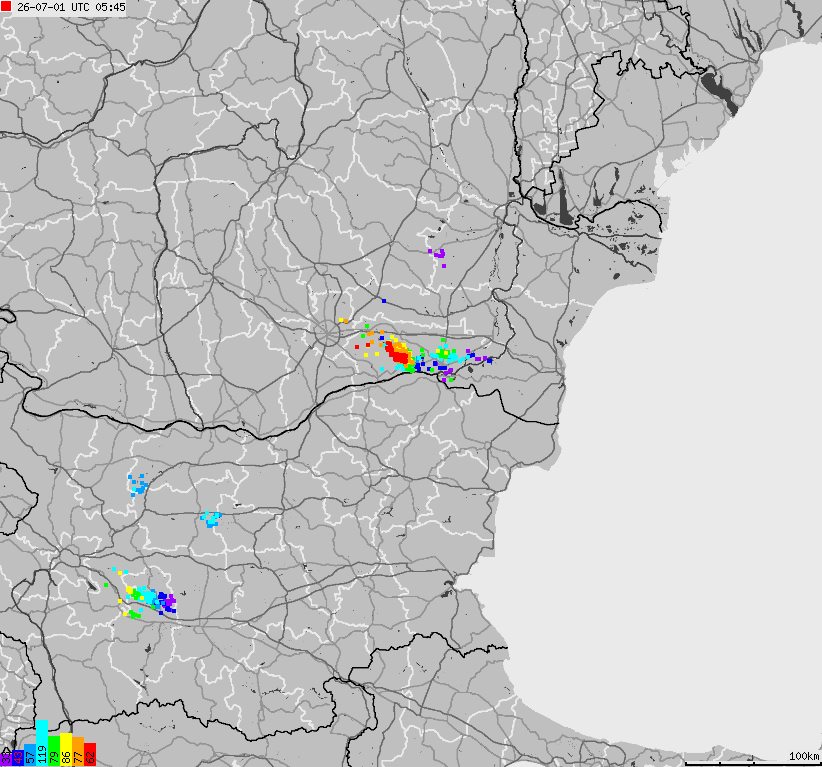
Task: Click the yellow legend bar labeled 86
Action: 66,749
